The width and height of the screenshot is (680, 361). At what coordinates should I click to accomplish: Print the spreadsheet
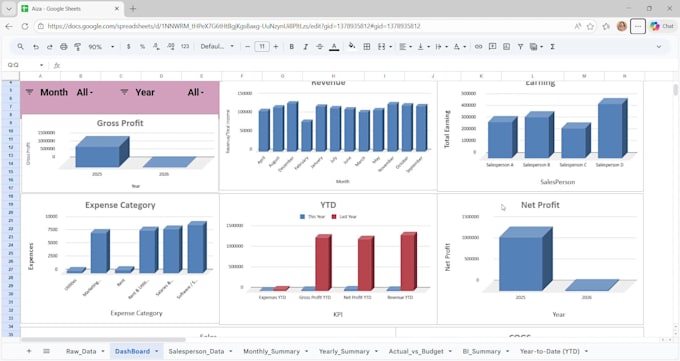point(64,46)
